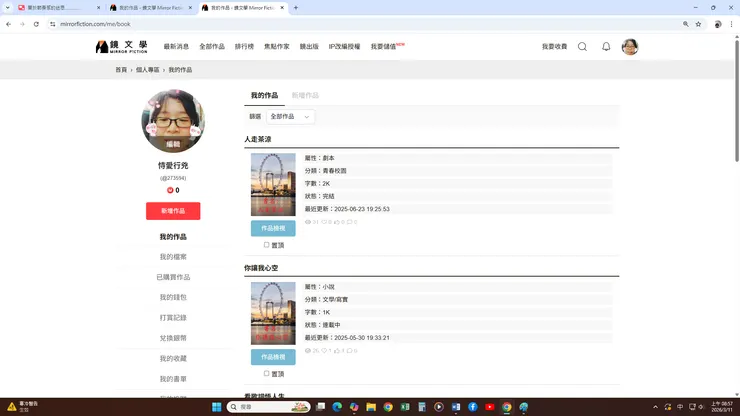The height and width of the screenshot is (416, 740).
Task: Click the Mirror Fiction logo
Action: tap(121, 46)
